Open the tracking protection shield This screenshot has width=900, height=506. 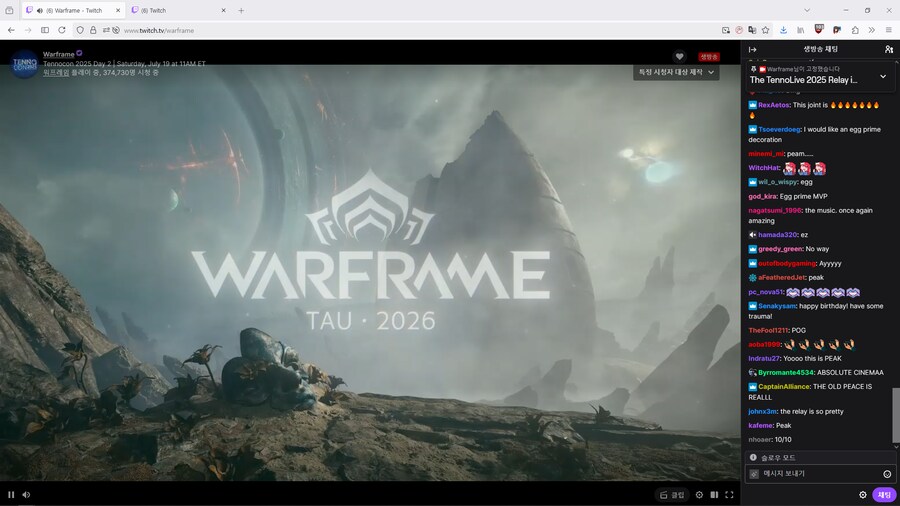[80, 30]
